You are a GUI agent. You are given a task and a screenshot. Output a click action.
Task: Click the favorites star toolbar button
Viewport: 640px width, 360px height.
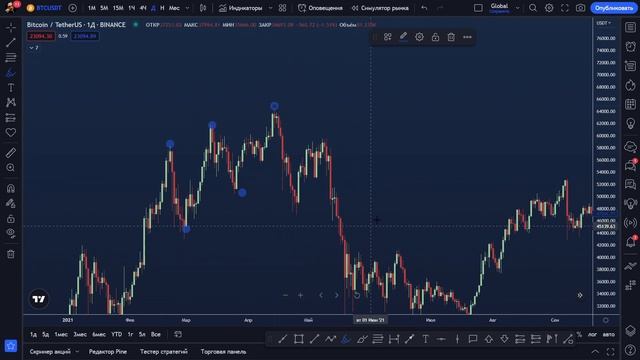(11, 346)
